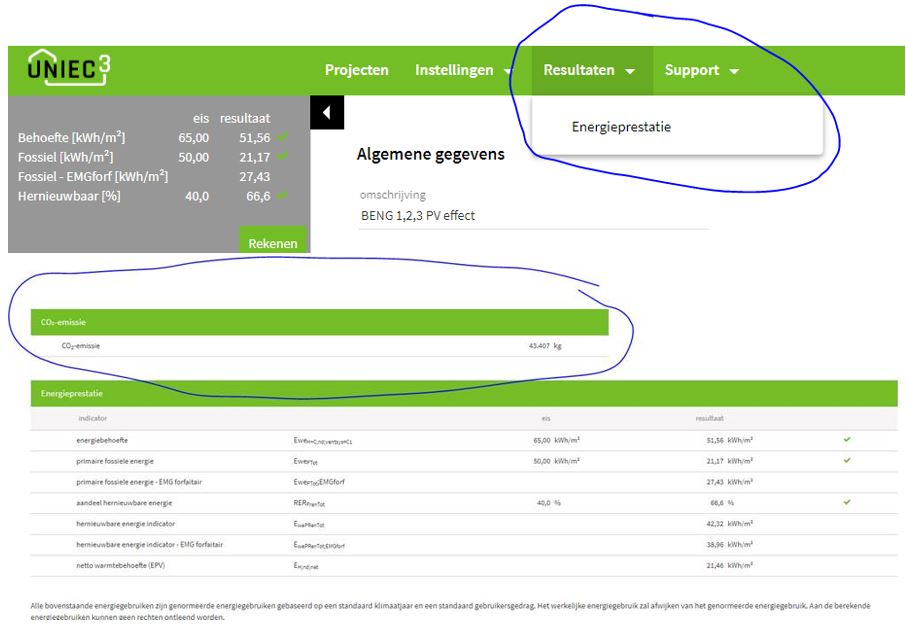This screenshot has width=906, height=624.
Task: Click netto warmtebehoefte (EPV) row label
Action: pyautogui.click(x=120, y=565)
